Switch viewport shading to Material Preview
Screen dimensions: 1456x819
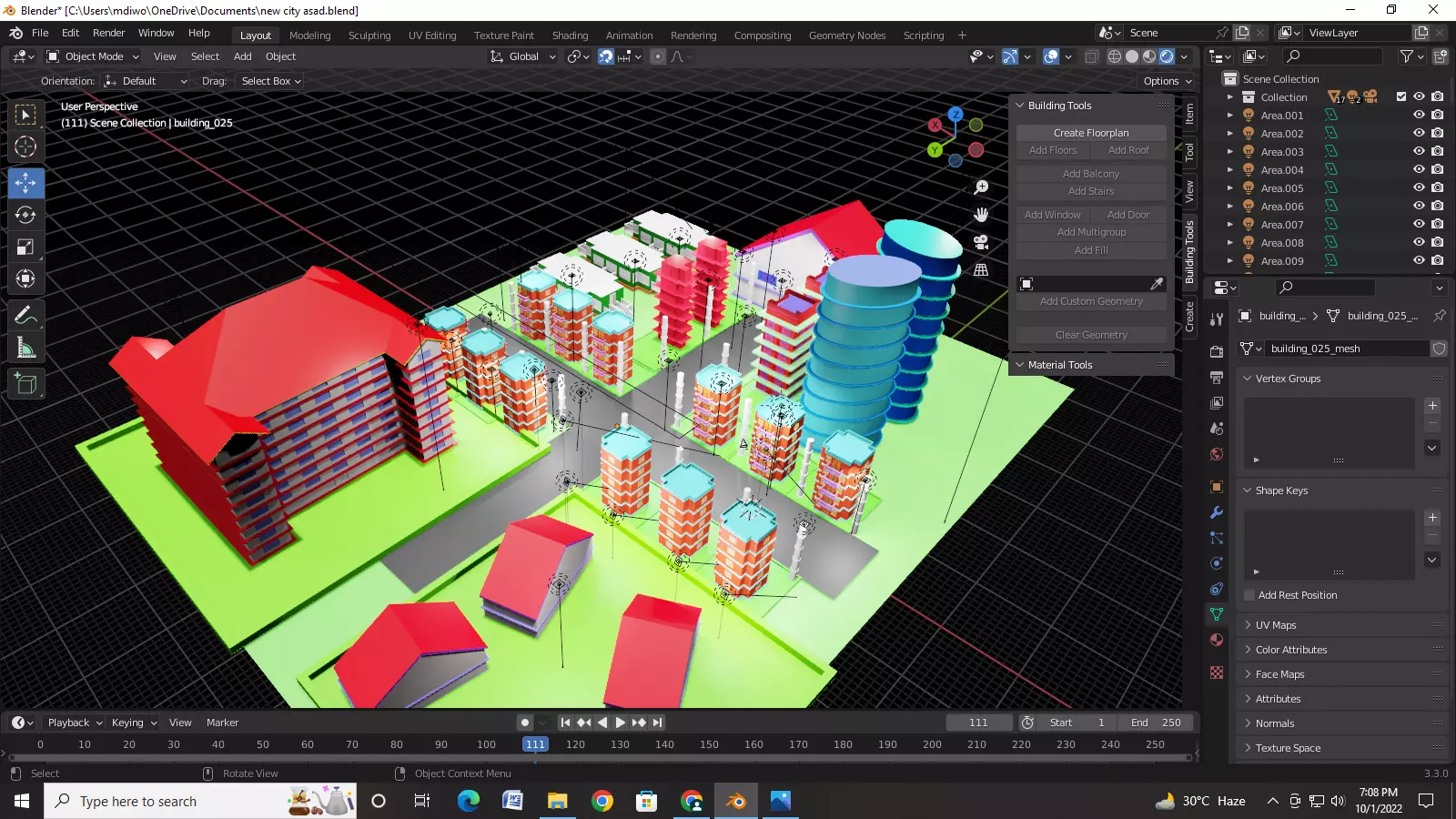pos(1149,56)
